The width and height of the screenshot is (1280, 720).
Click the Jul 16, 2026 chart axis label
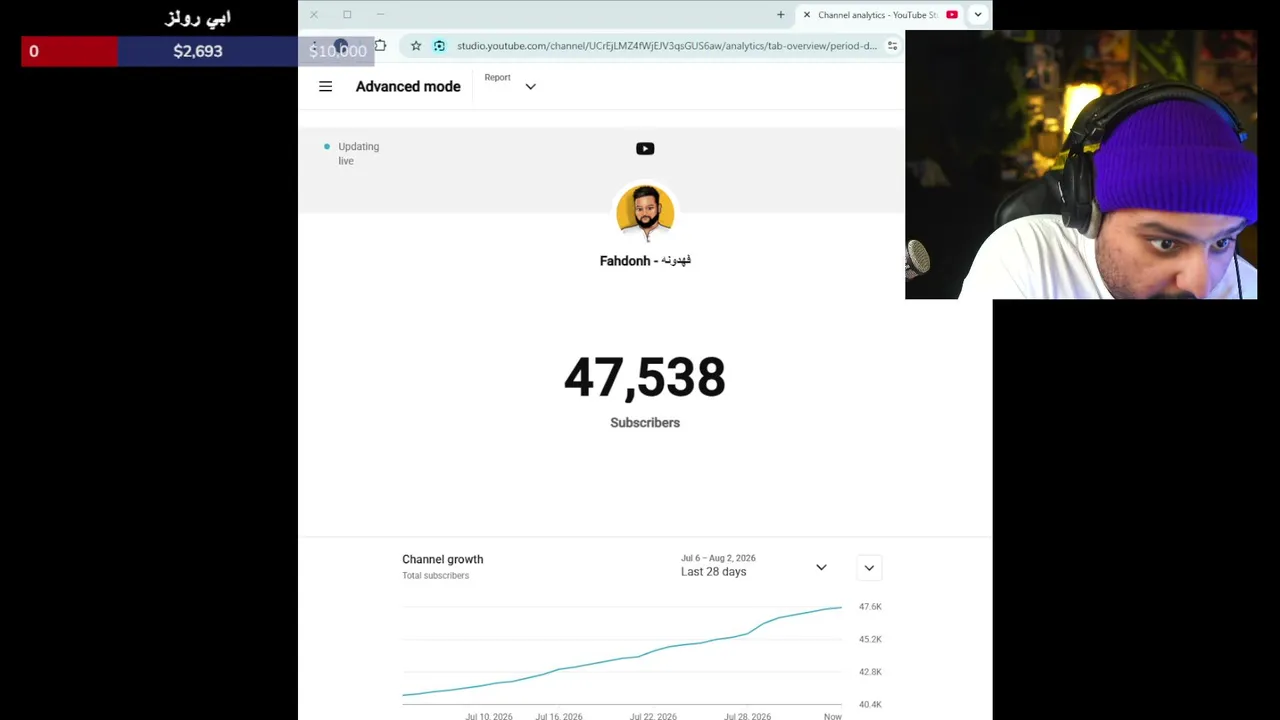559,716
